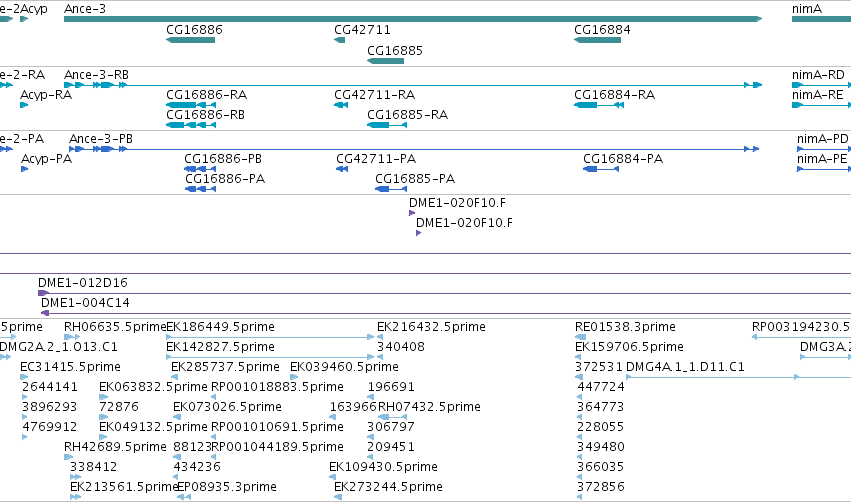Open the CG16886-RA transcript label

click(207, 94)
